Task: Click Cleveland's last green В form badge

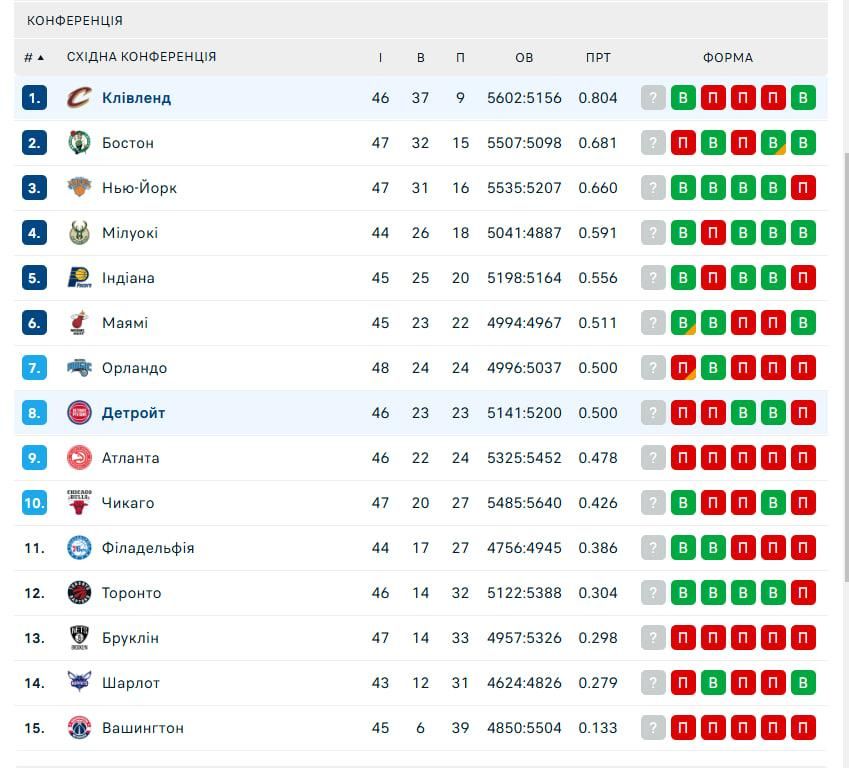Action: tap(803, 98)
